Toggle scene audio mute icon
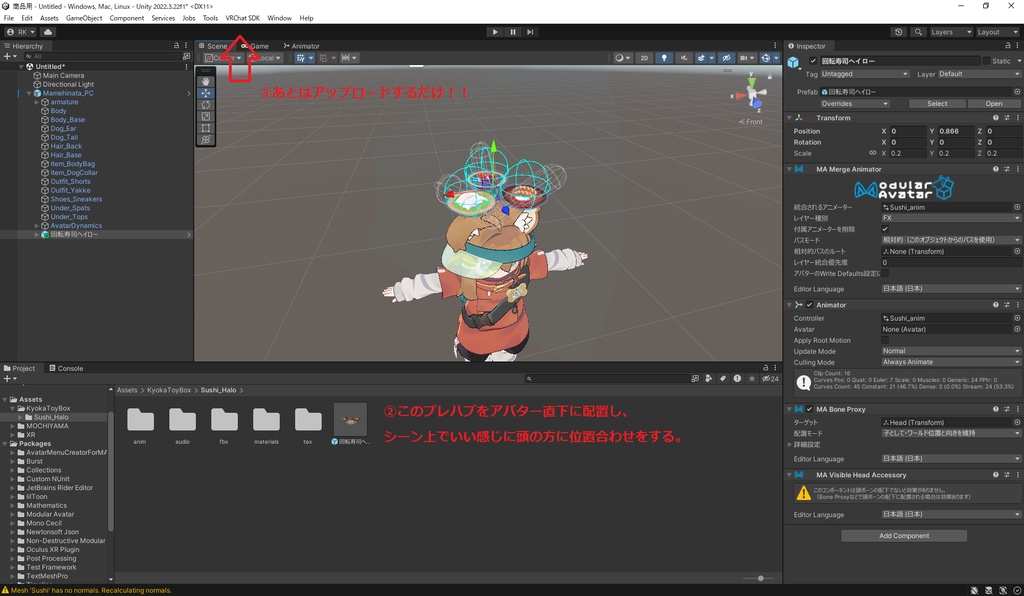This screenshot has height=596, width=1024. click(x=684, y=58)
